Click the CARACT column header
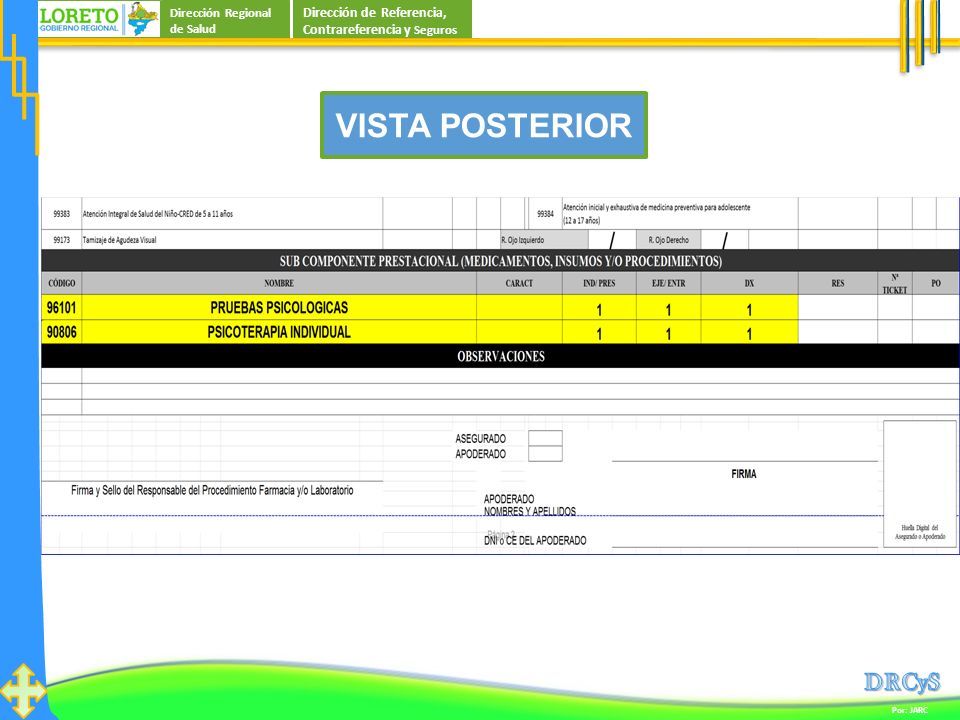The height and width of the screenshot is (720, 960). click(x=519, y=283)
